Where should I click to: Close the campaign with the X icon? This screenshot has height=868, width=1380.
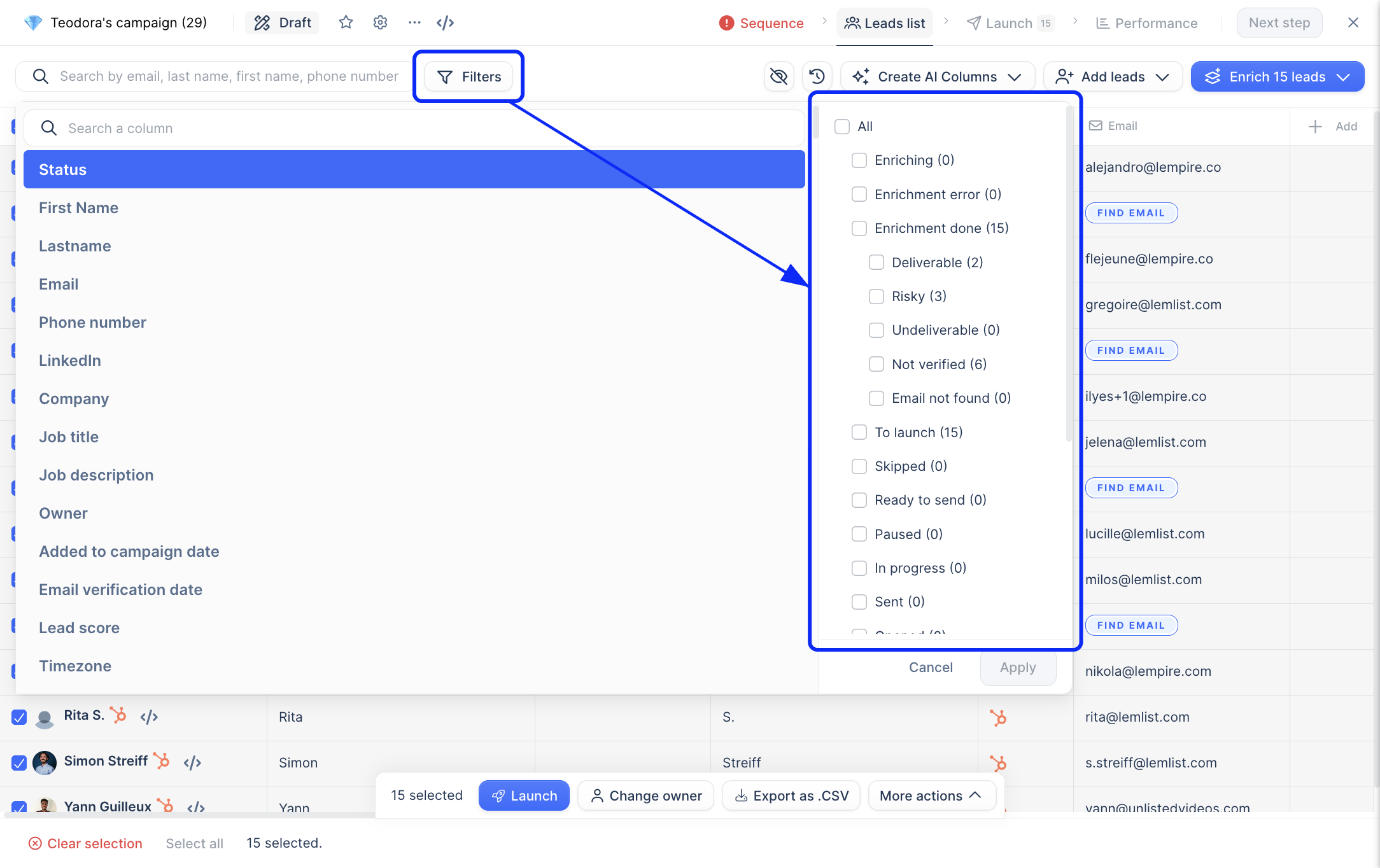[x=1353, y=23]
